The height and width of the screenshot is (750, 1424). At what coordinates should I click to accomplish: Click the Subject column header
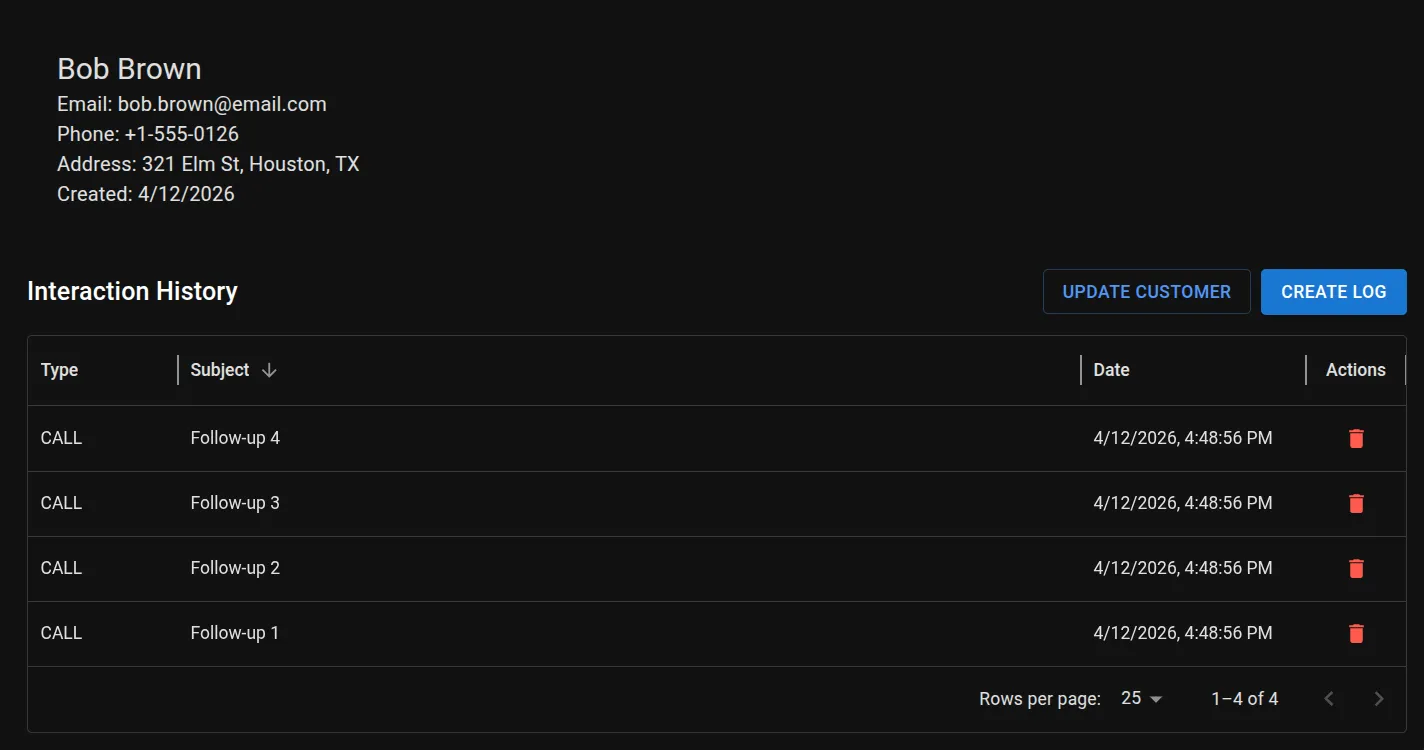click(x=220, y=370)
